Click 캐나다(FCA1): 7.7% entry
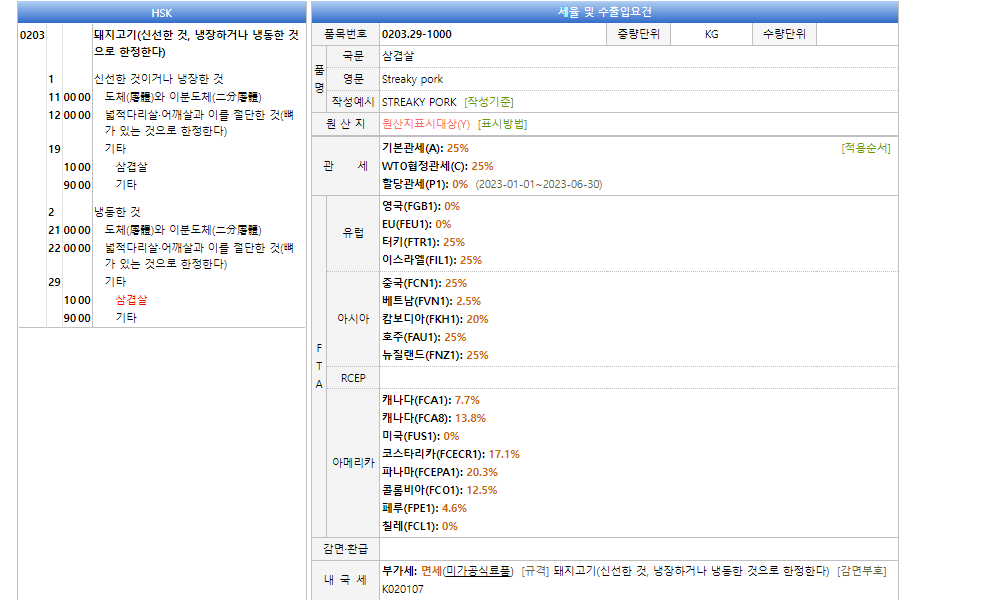This screenshot has height=600, width=992. coord(430,400)
